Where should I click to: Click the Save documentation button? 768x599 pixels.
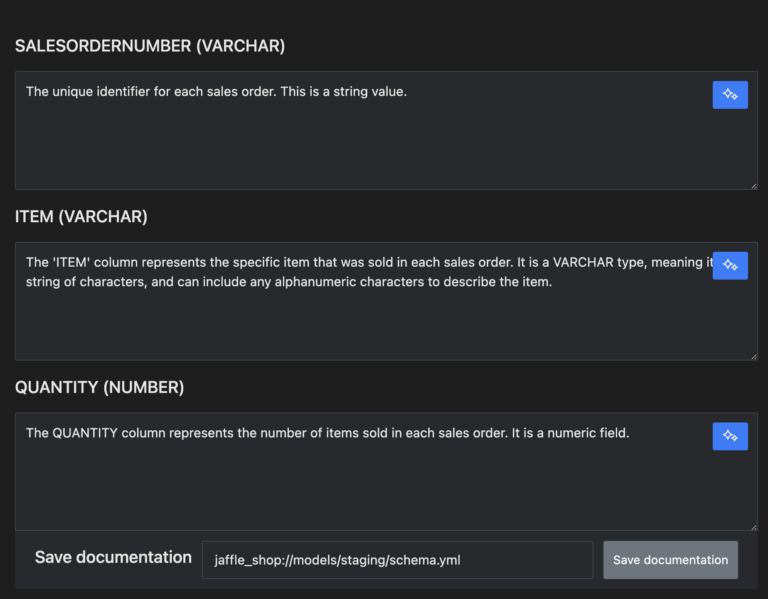(x=670, y=560)
